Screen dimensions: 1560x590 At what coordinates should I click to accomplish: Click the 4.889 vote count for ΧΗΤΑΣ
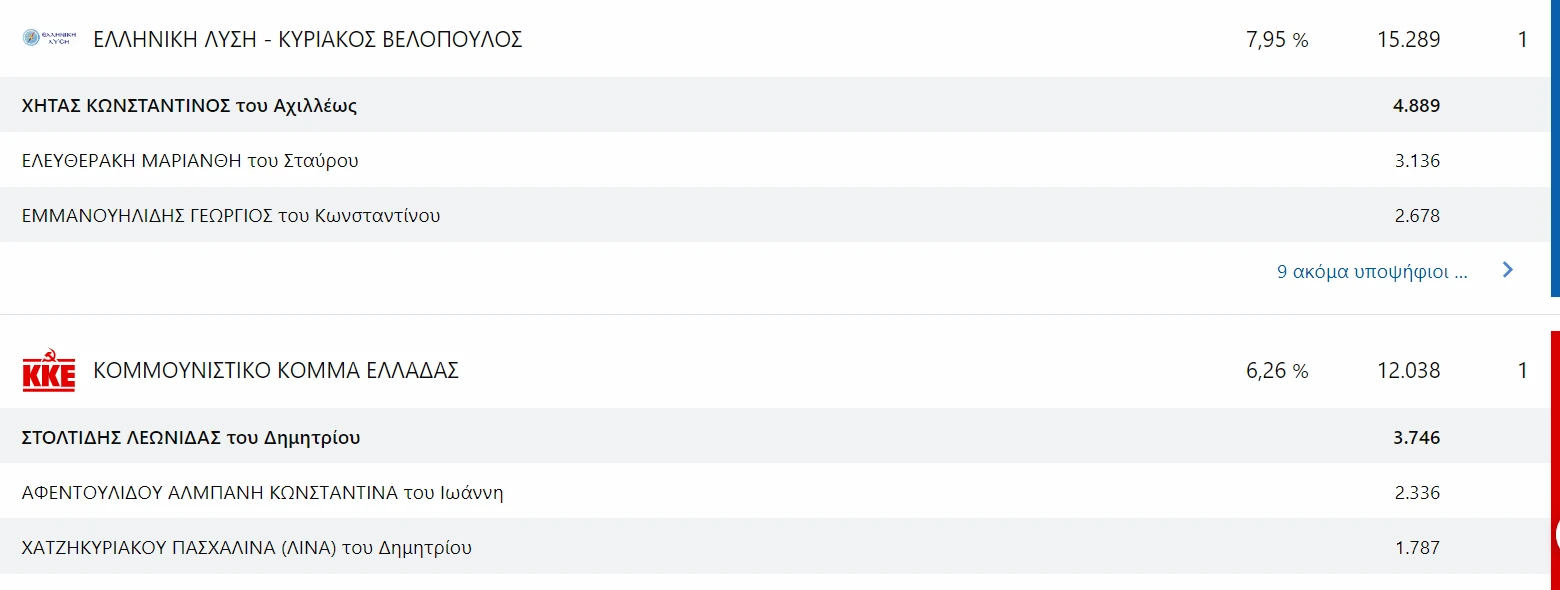pyautogui.click(x=1416, y=105)
